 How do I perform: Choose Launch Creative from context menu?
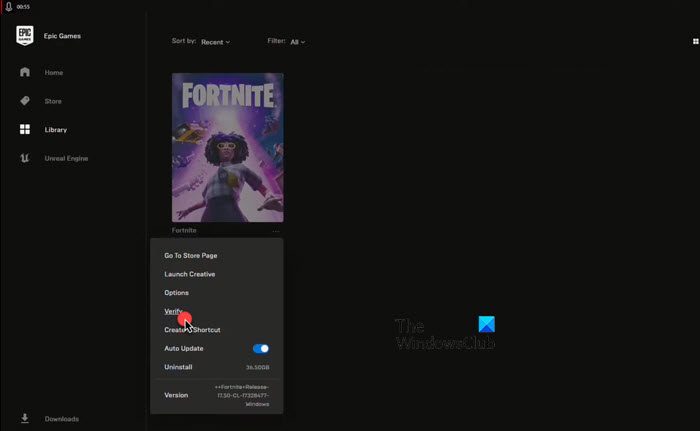[190, 274]
